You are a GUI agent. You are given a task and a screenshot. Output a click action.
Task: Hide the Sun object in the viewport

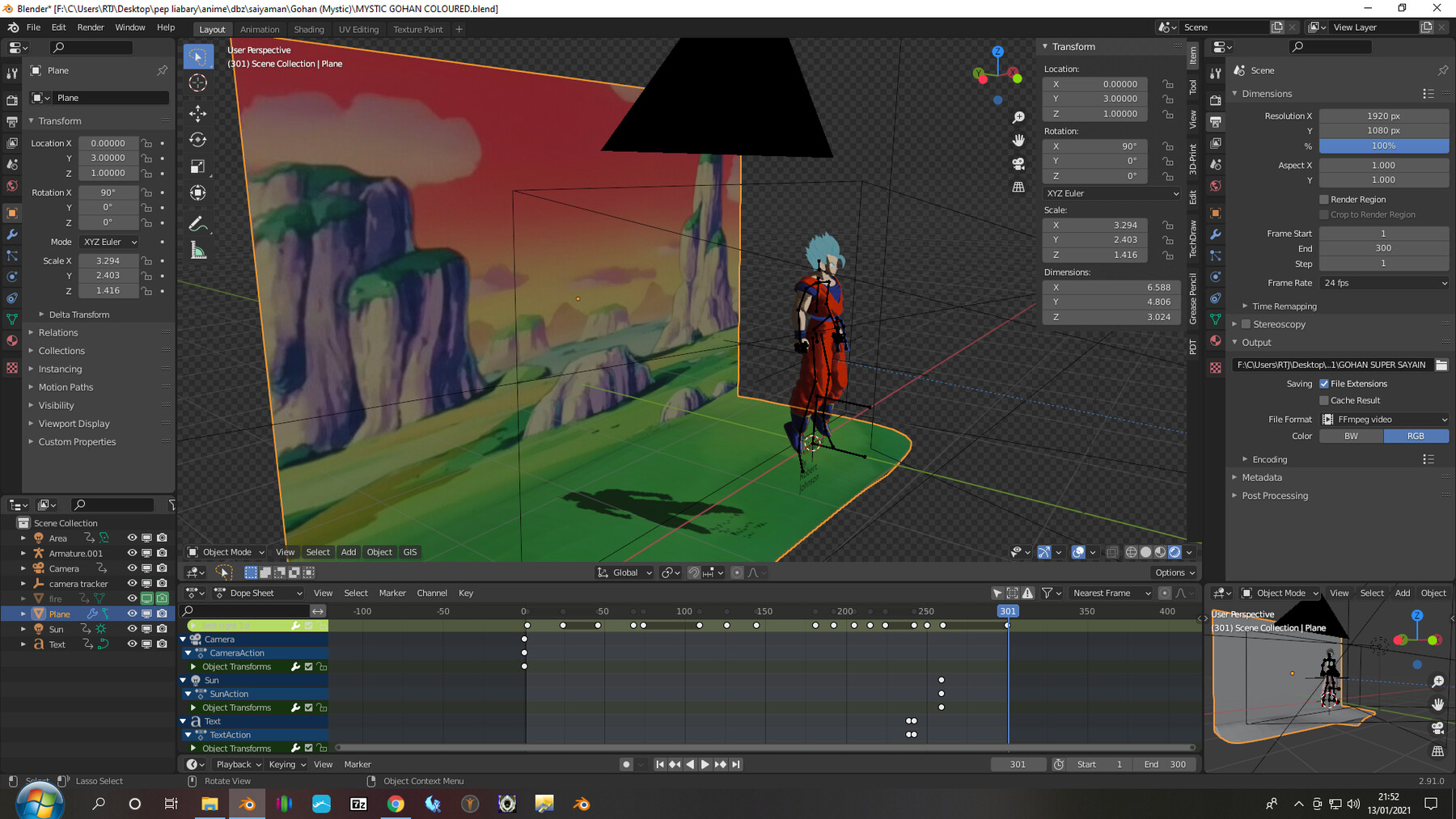(132, 629)
